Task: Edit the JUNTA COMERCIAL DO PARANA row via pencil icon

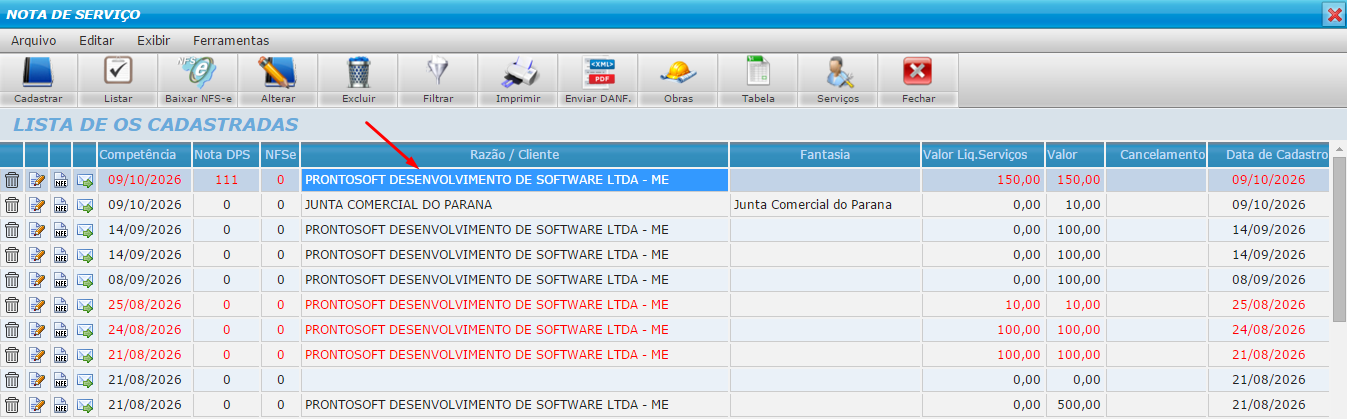Action: point(37,205)
